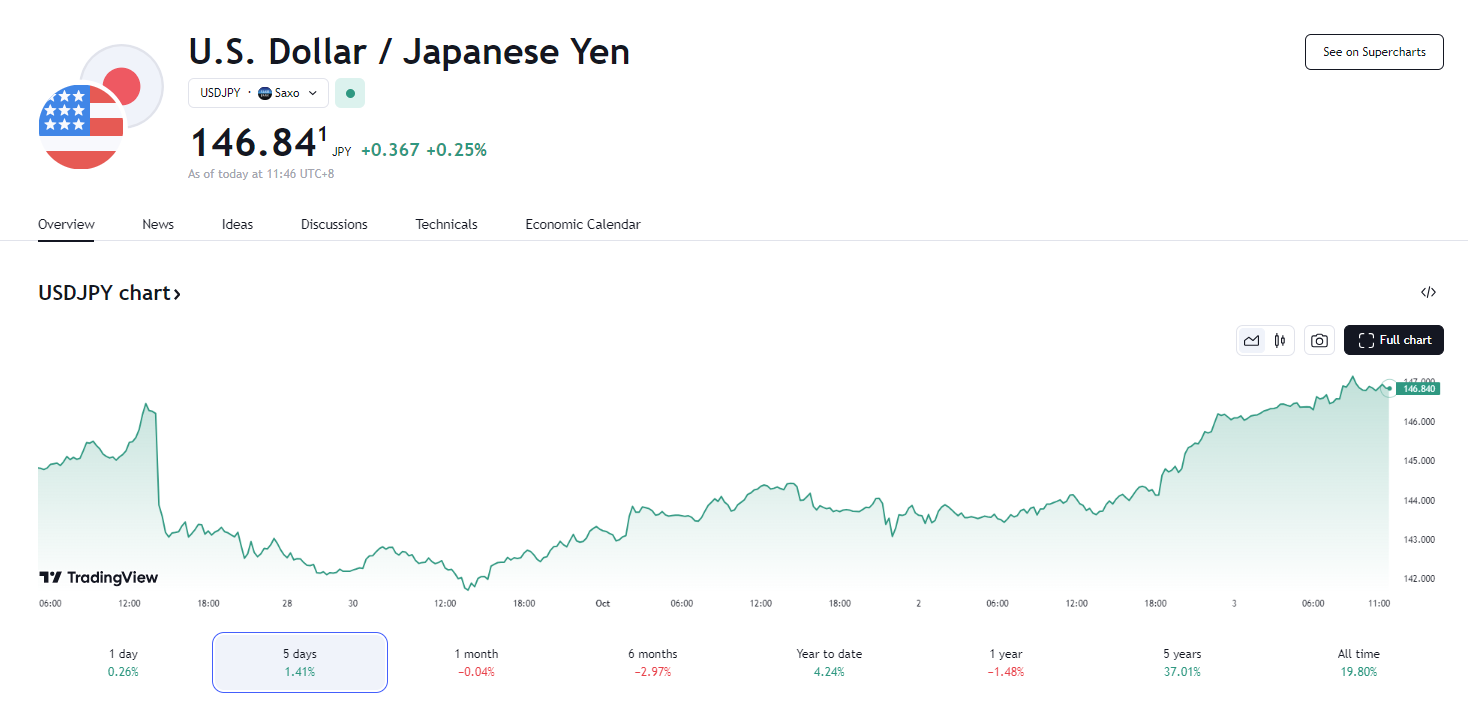Switch to the 5 years range
The height and width of the screenshot is (704, 1468).
pos(1181,661)
